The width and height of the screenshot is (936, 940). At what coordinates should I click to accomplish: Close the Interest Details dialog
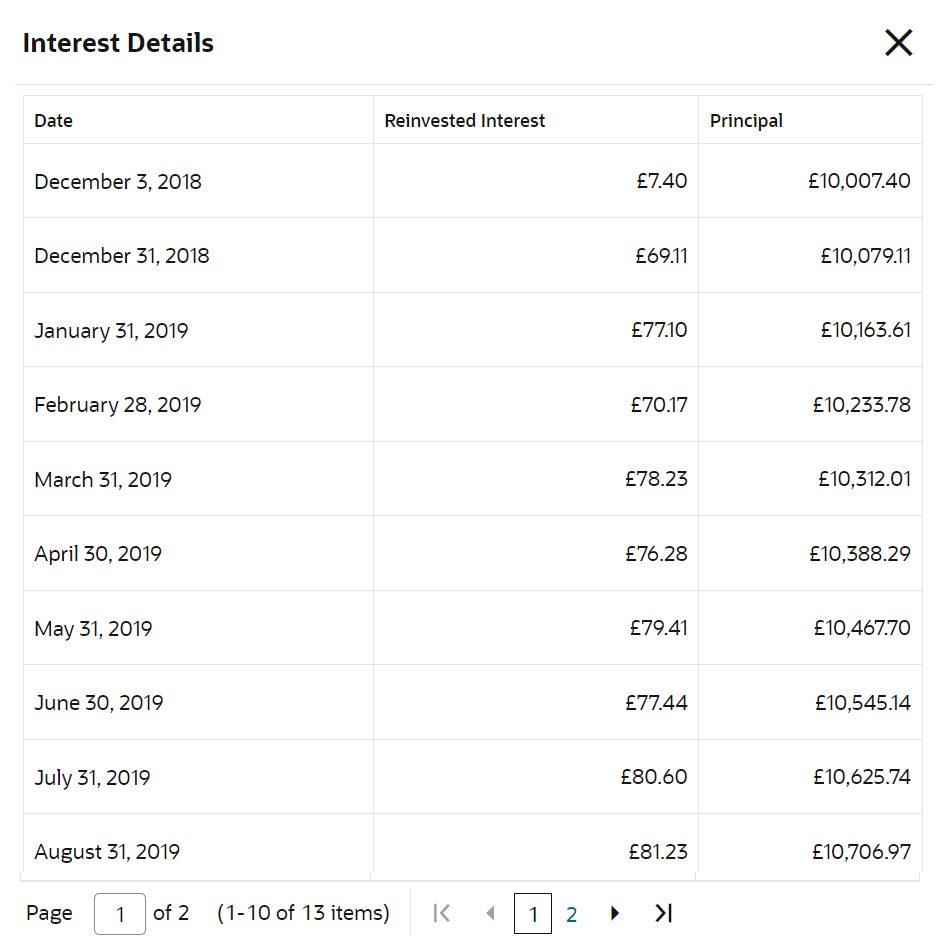(x=898, y=43)
